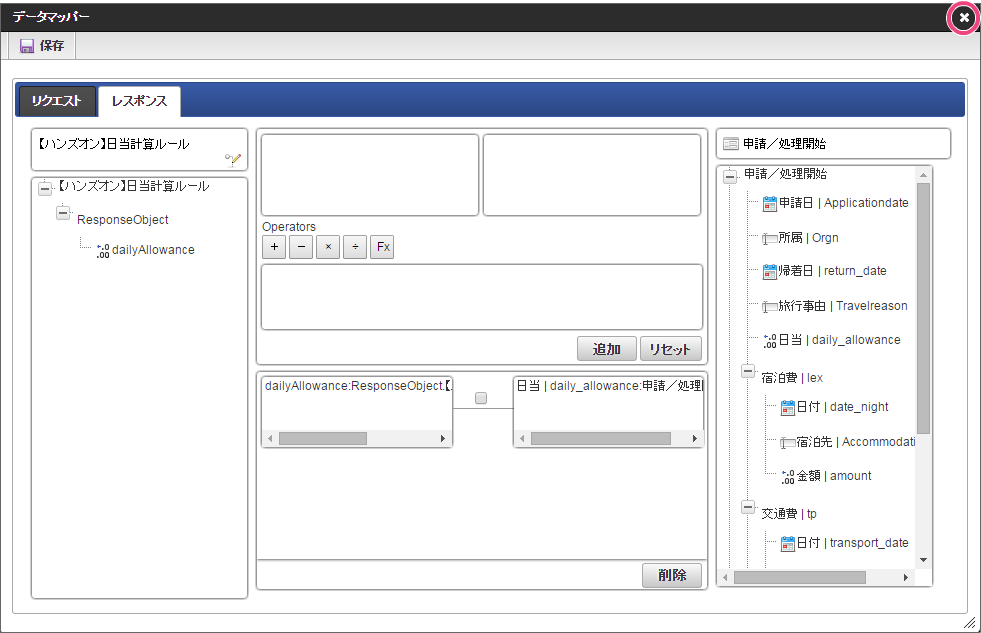
Task: Click text field icon beside 宿泊先
Action: coord(788,443)
